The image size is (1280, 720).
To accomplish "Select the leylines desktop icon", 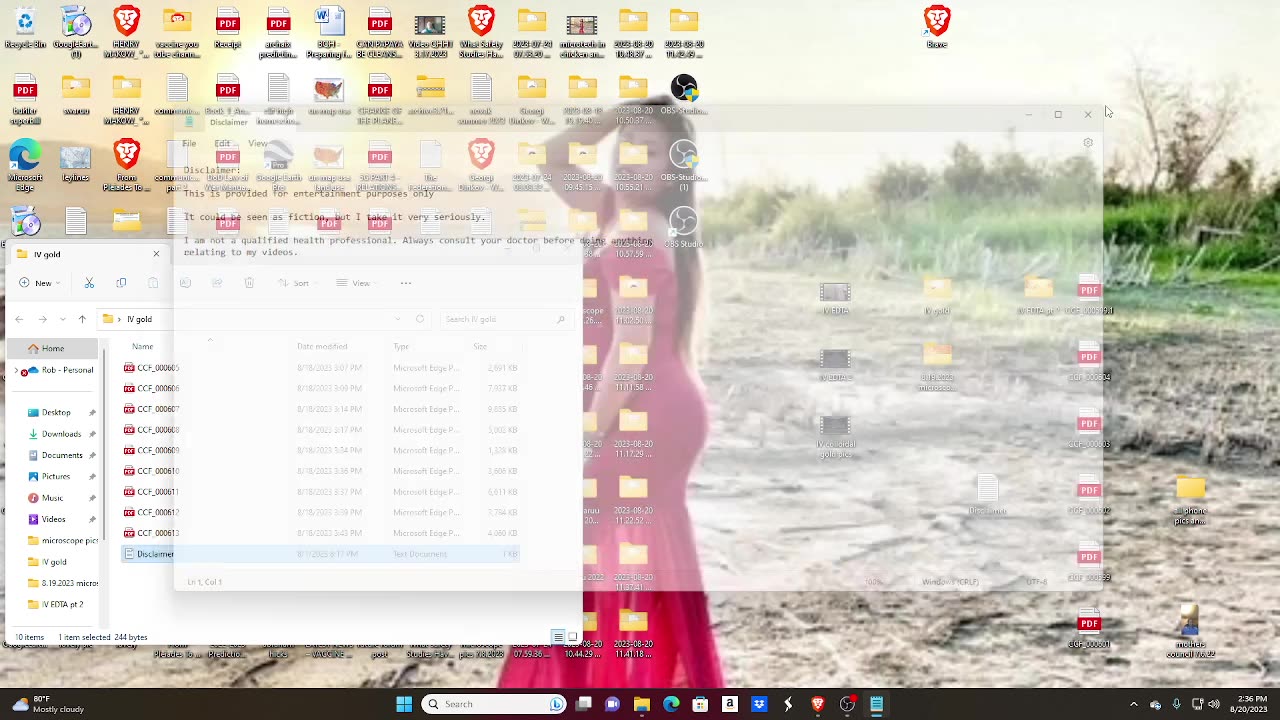I will tap(75, 165).
